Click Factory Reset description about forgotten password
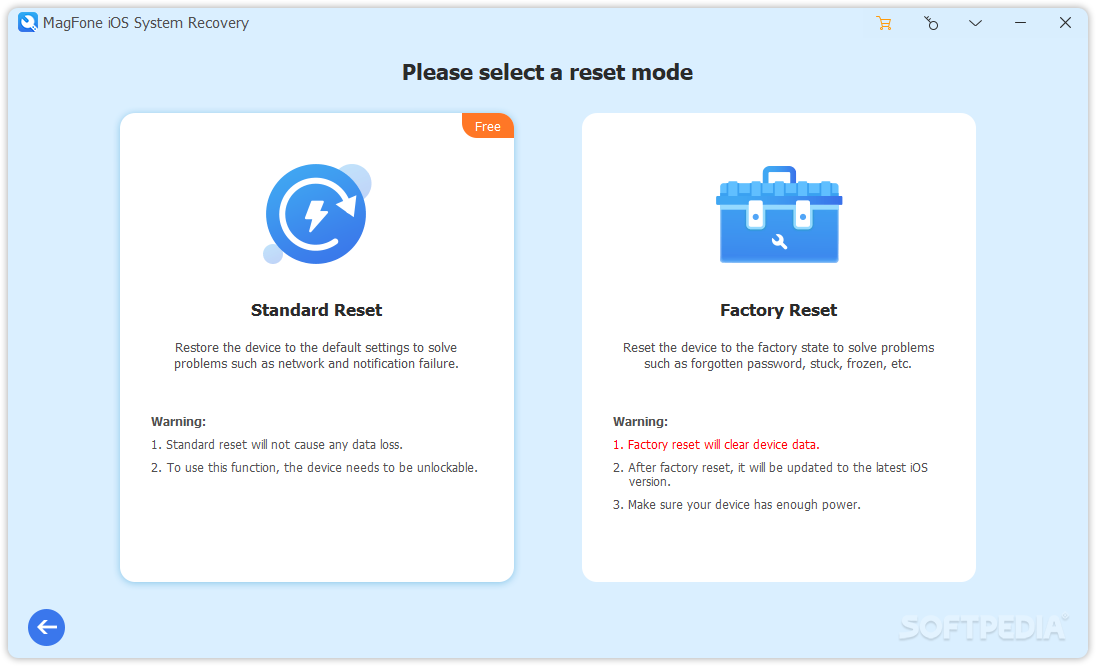 (779, 356)
